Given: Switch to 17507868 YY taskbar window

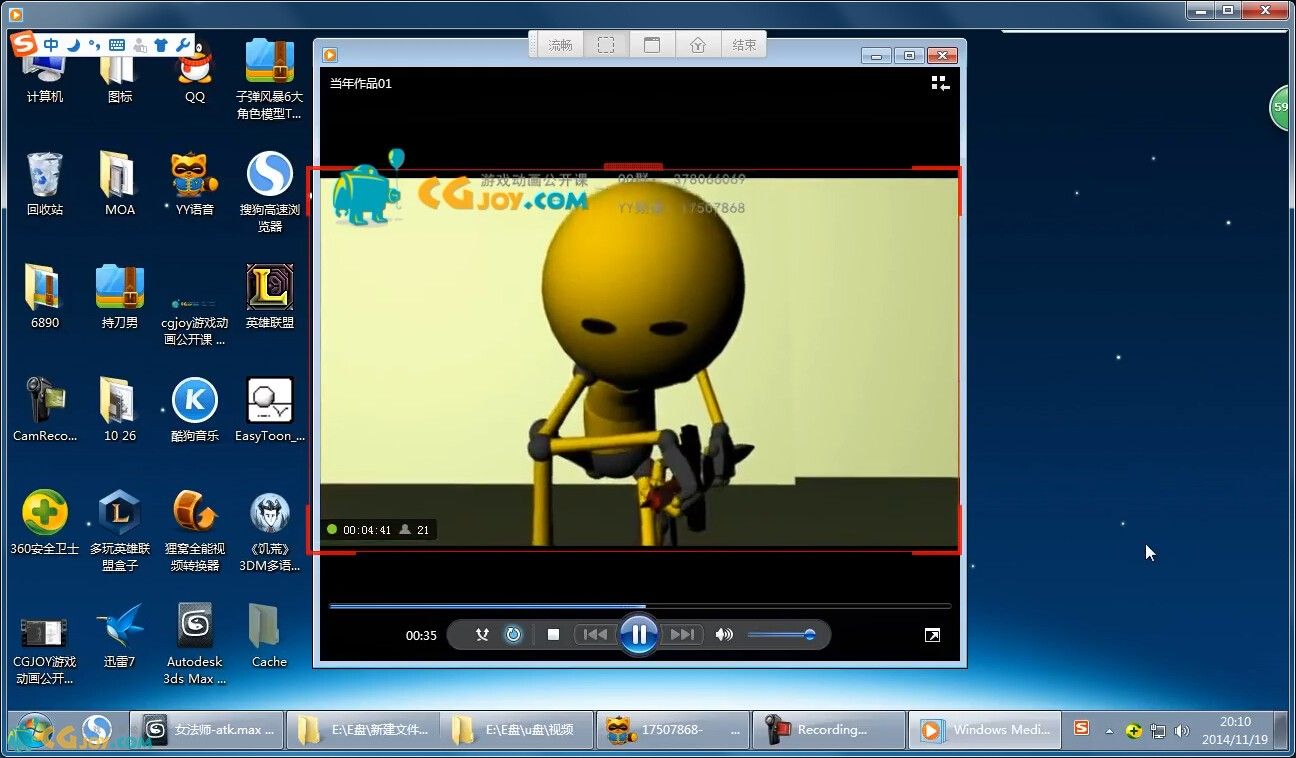Looking at the screenshot, I should [672, 730].
